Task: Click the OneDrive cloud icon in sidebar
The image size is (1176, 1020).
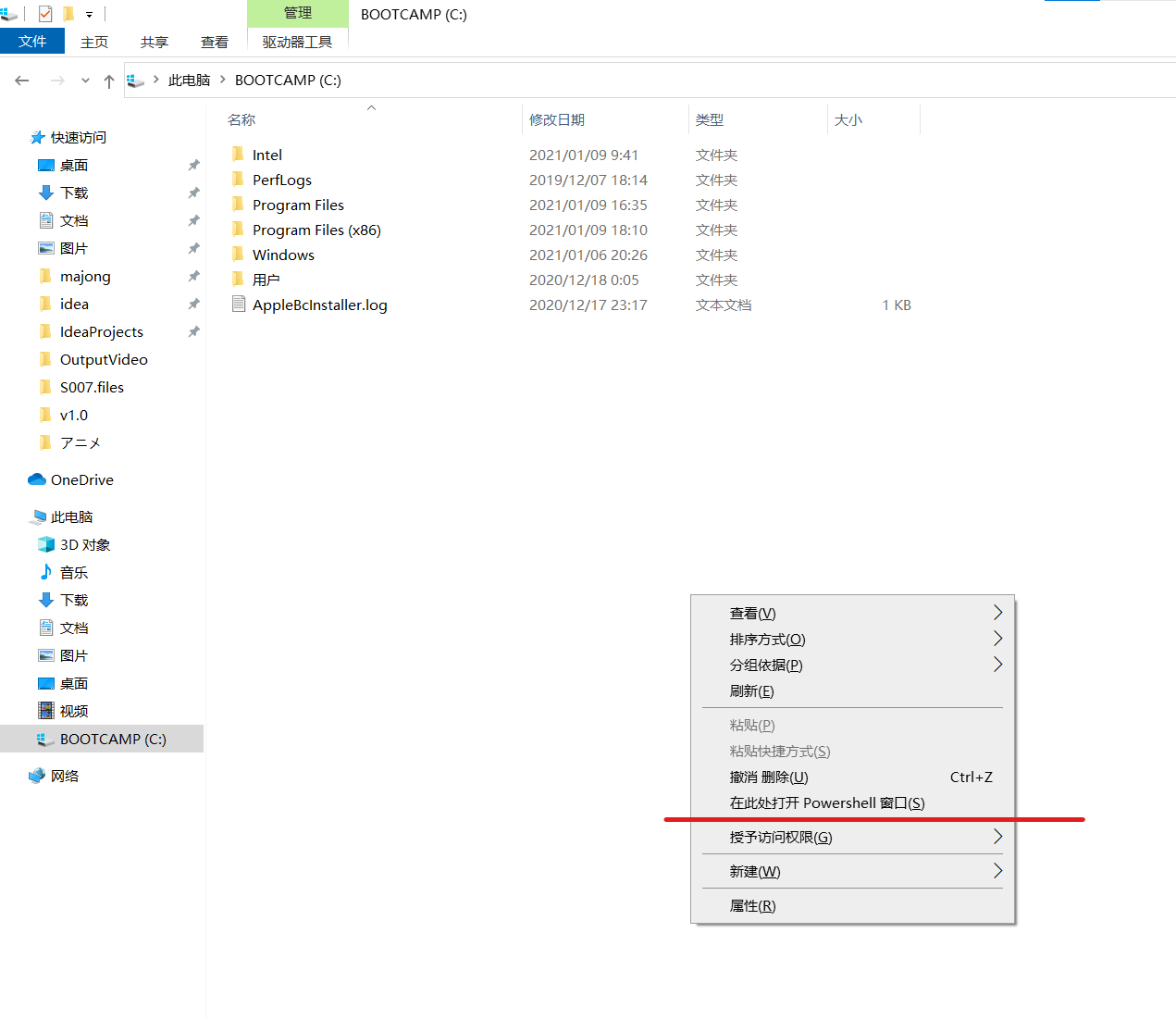Action: coord(37,479)
